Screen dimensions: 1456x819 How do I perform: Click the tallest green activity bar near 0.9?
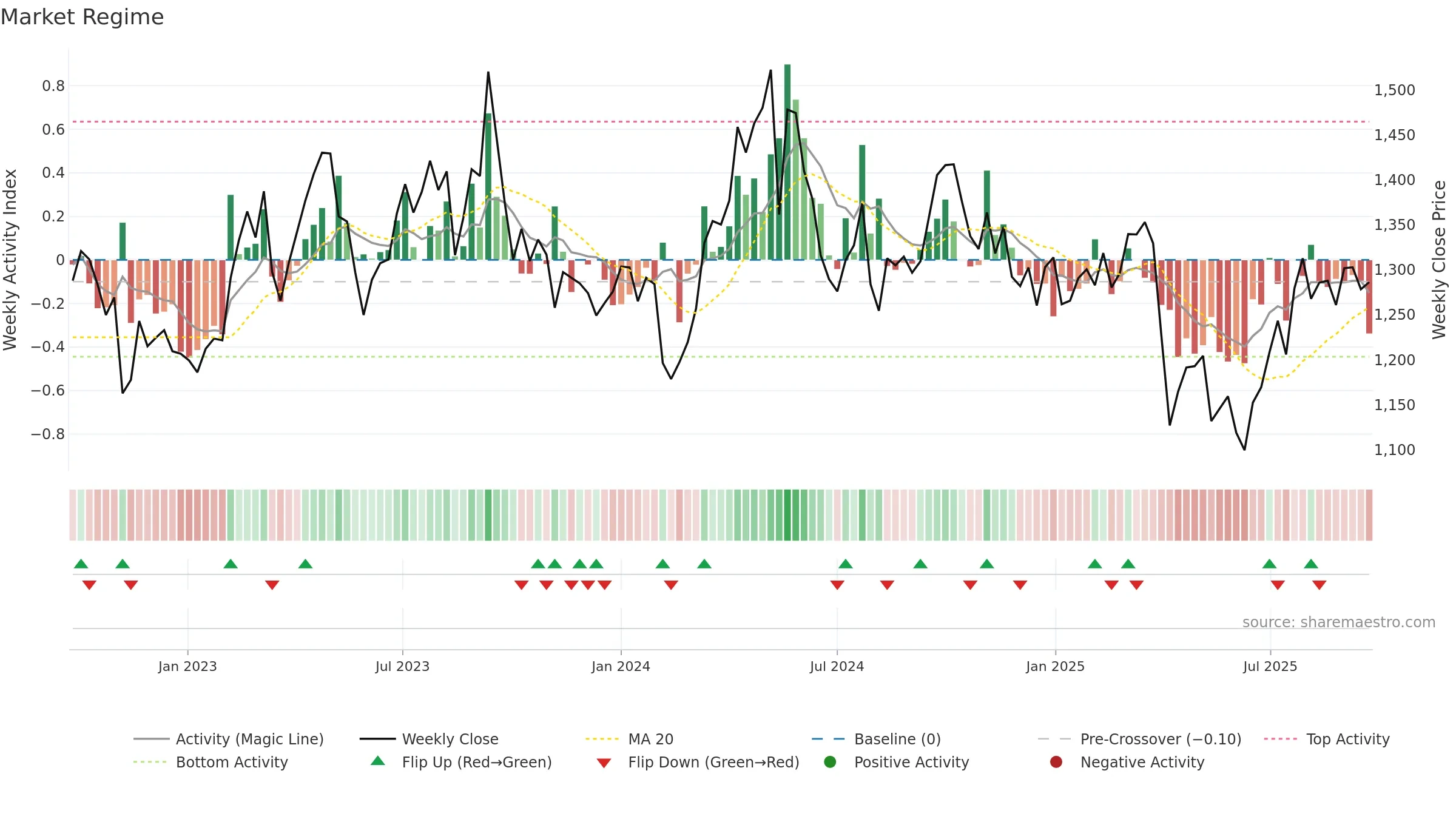point(787,162)
